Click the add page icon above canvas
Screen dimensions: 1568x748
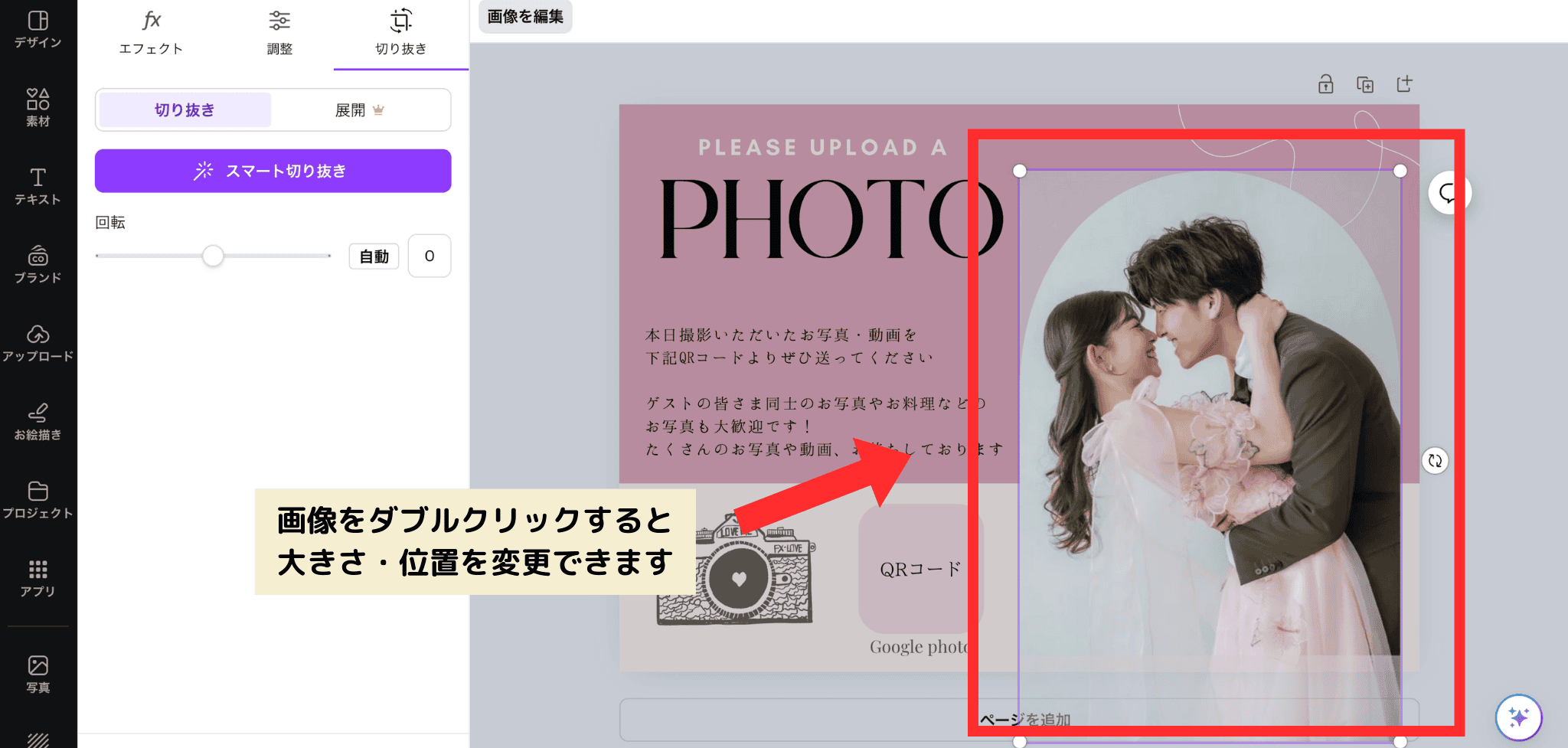1403,84
